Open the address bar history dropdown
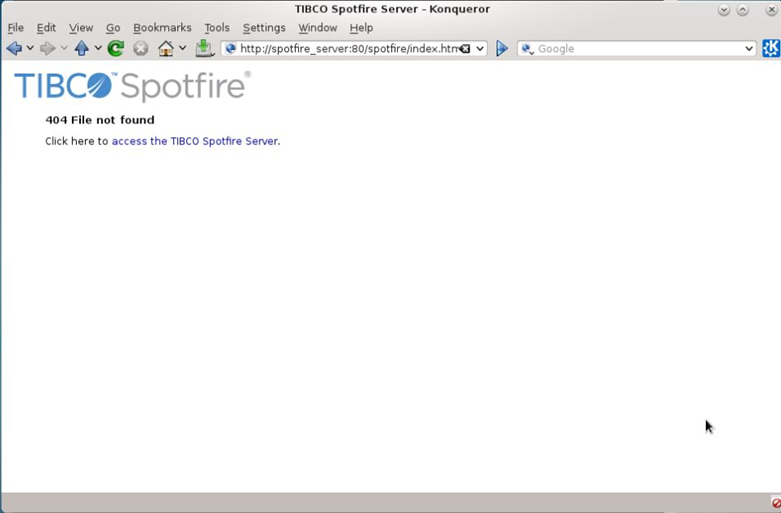This screenshot has width=781, height=513. pyautogui.click(x=480, y=49)
